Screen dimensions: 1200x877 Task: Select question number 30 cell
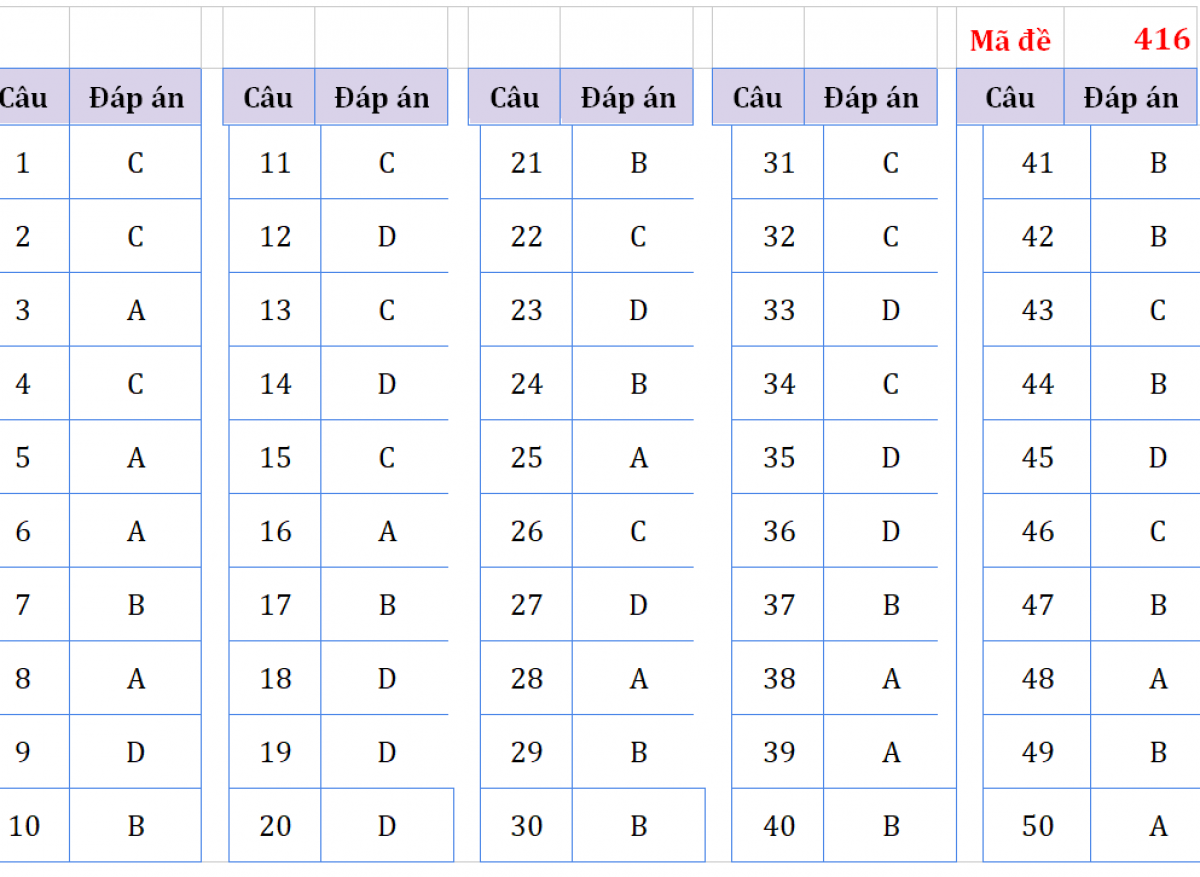(526, 825)
